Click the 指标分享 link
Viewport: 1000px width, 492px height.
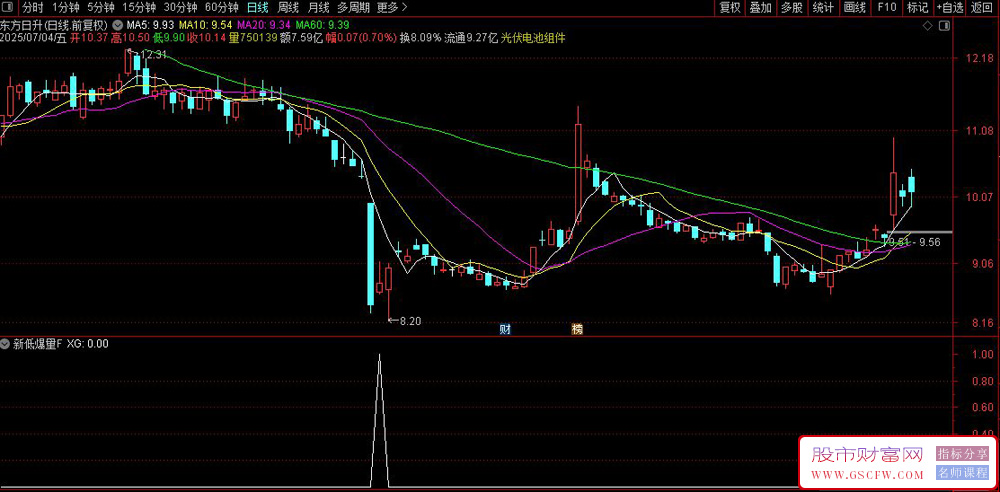click(x=962, y=454)
